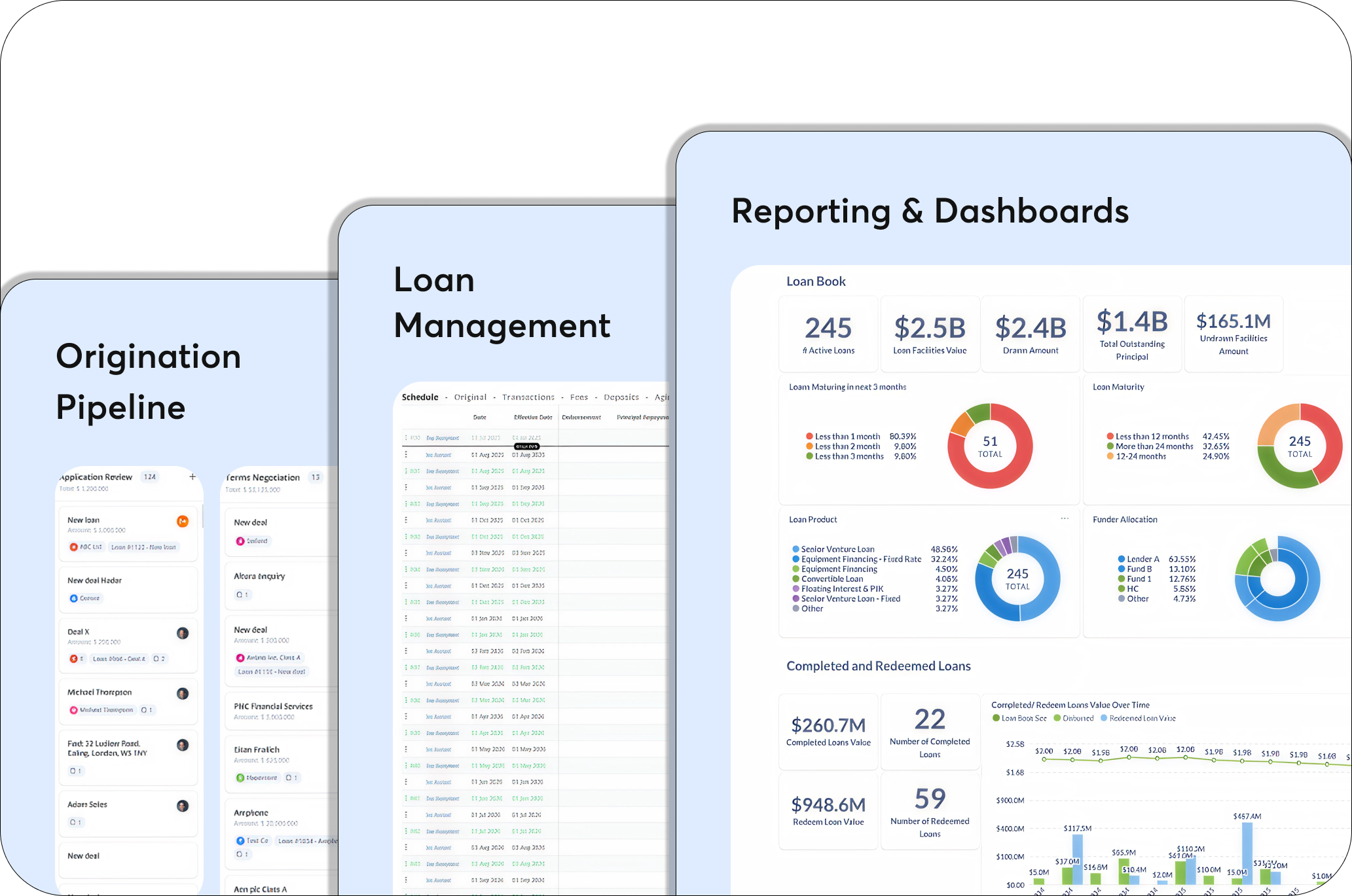Image resolution: width=1352 pixels, height=896 pixels.
Task: Click the avatar on Flat 32 Ludlow Road card
Action: [x=183, y=745]
